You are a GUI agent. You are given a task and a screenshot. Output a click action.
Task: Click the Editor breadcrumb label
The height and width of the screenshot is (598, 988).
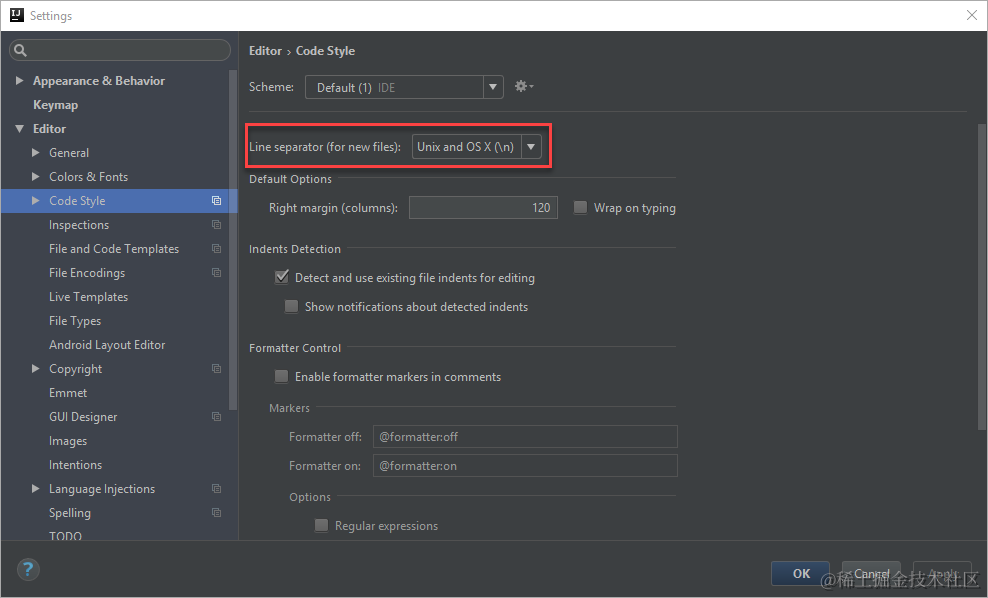point(265,51)
